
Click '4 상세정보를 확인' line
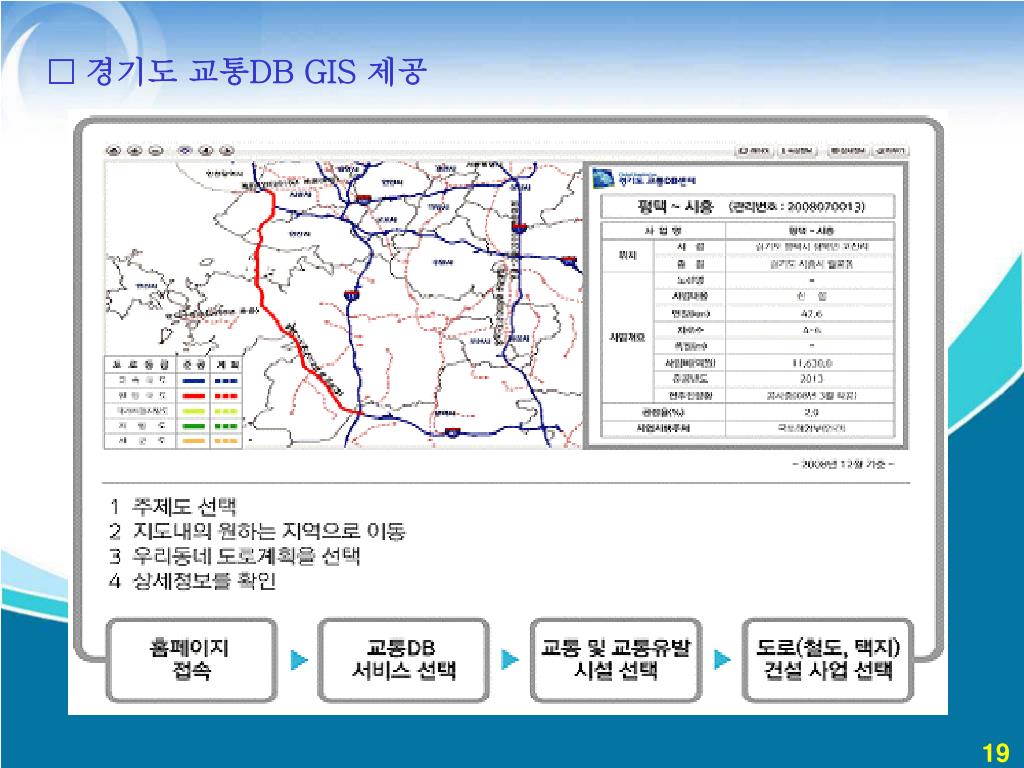pos(193,581)
